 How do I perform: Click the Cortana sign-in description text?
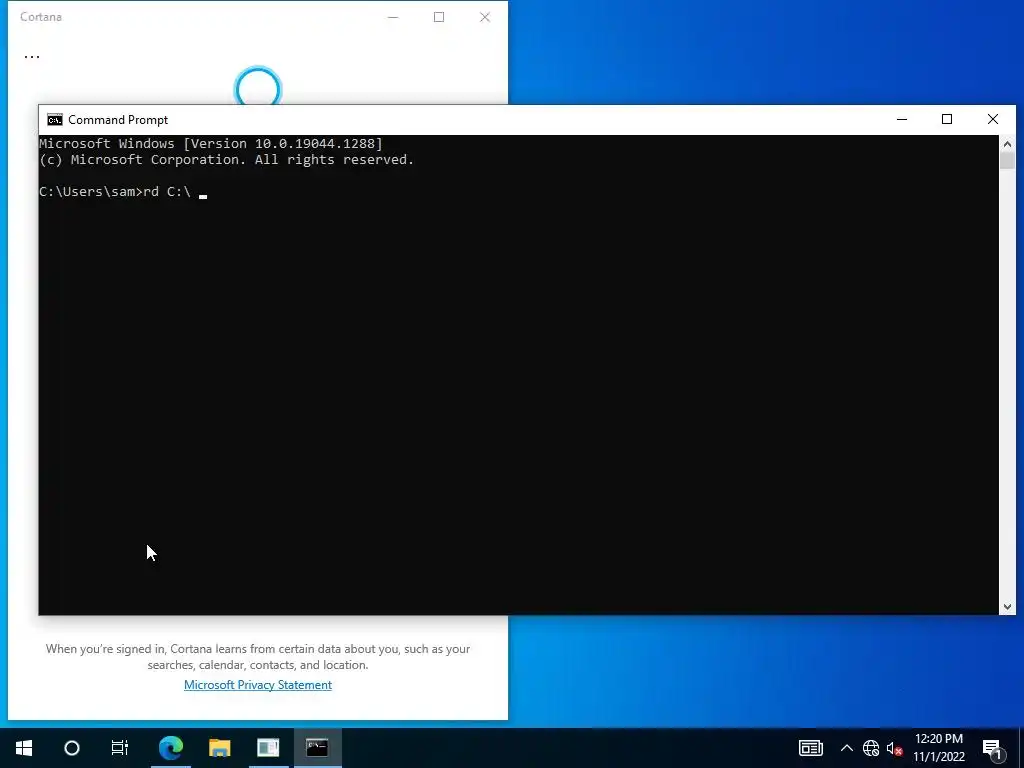coord(258,657)
